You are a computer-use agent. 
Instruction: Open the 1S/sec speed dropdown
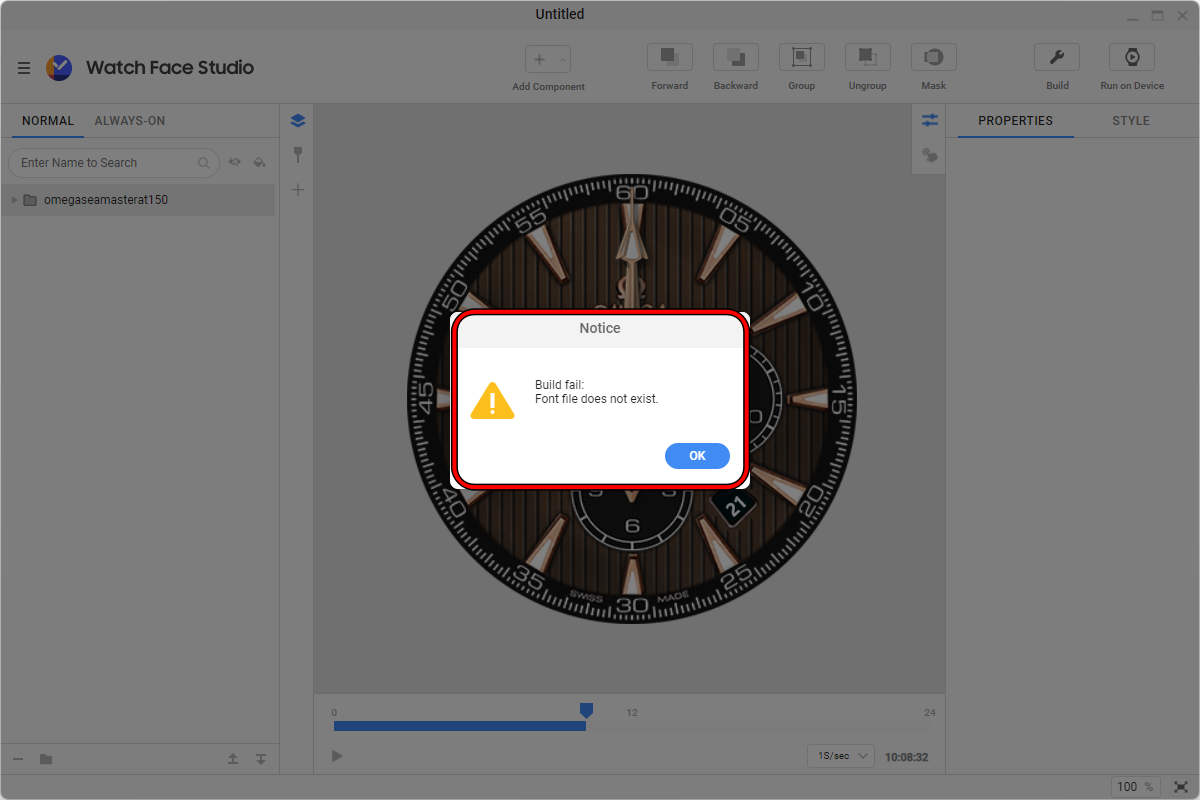841,756
